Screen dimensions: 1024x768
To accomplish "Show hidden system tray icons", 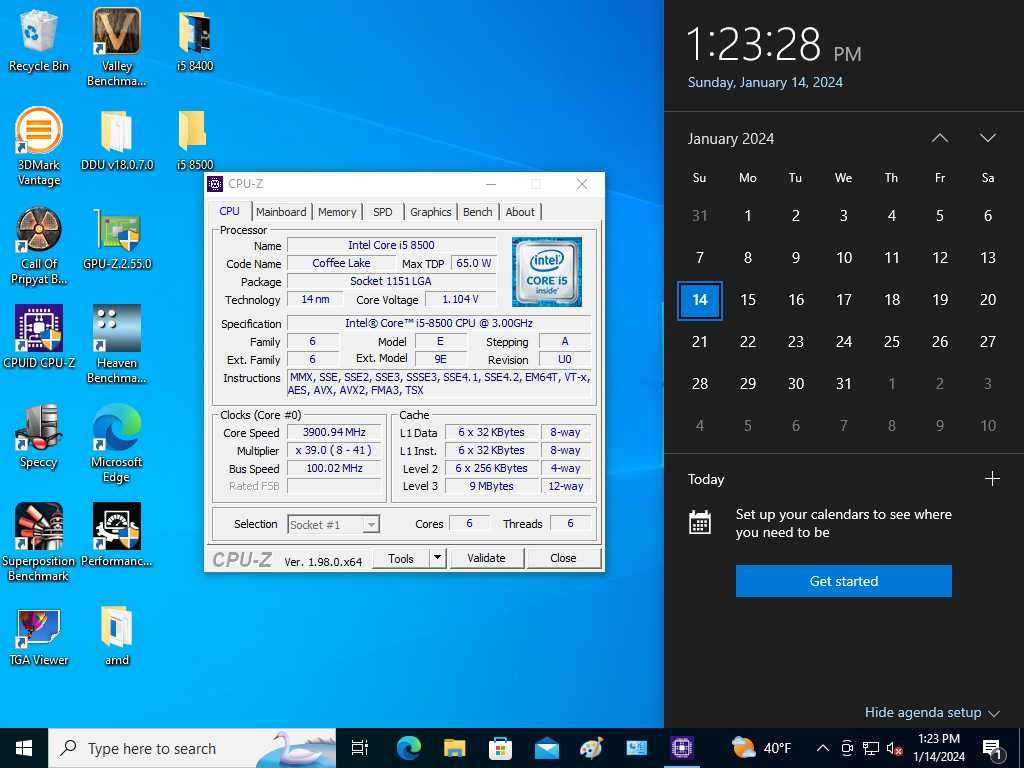I will click(x=823, y=748).
